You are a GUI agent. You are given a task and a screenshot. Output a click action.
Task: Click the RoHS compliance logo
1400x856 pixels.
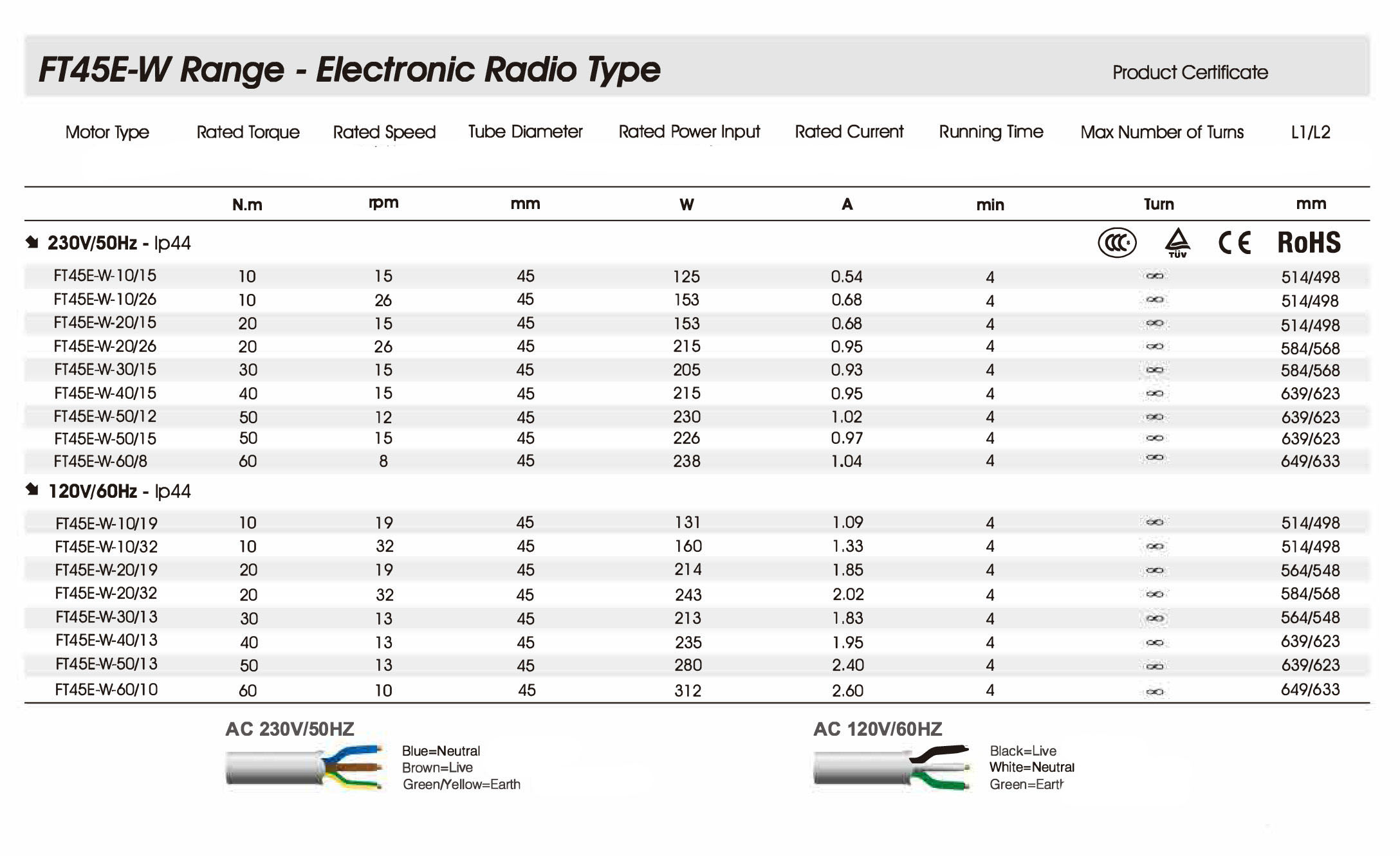1309,243
